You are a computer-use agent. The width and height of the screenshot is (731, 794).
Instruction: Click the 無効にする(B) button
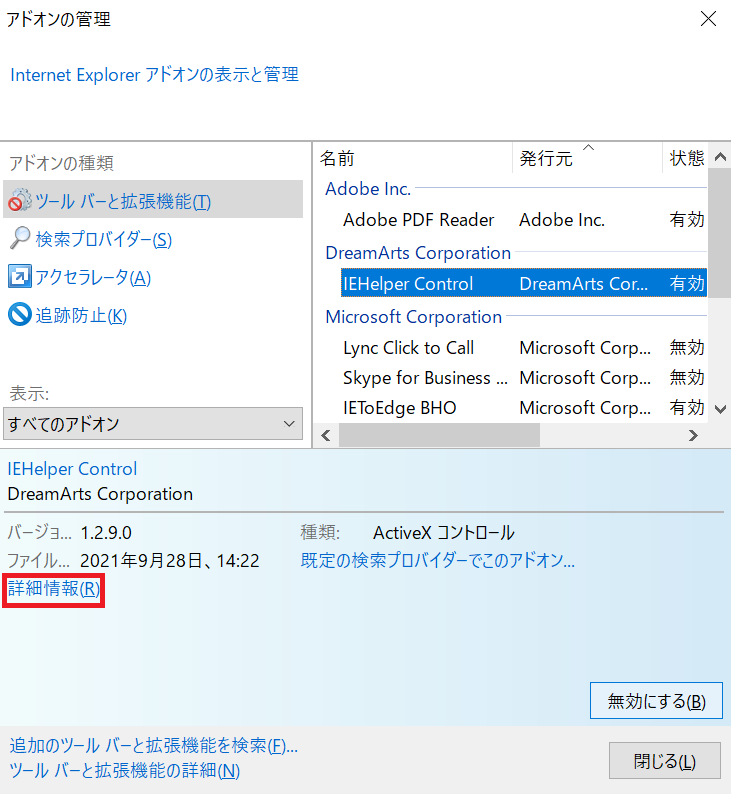point(656,701)
